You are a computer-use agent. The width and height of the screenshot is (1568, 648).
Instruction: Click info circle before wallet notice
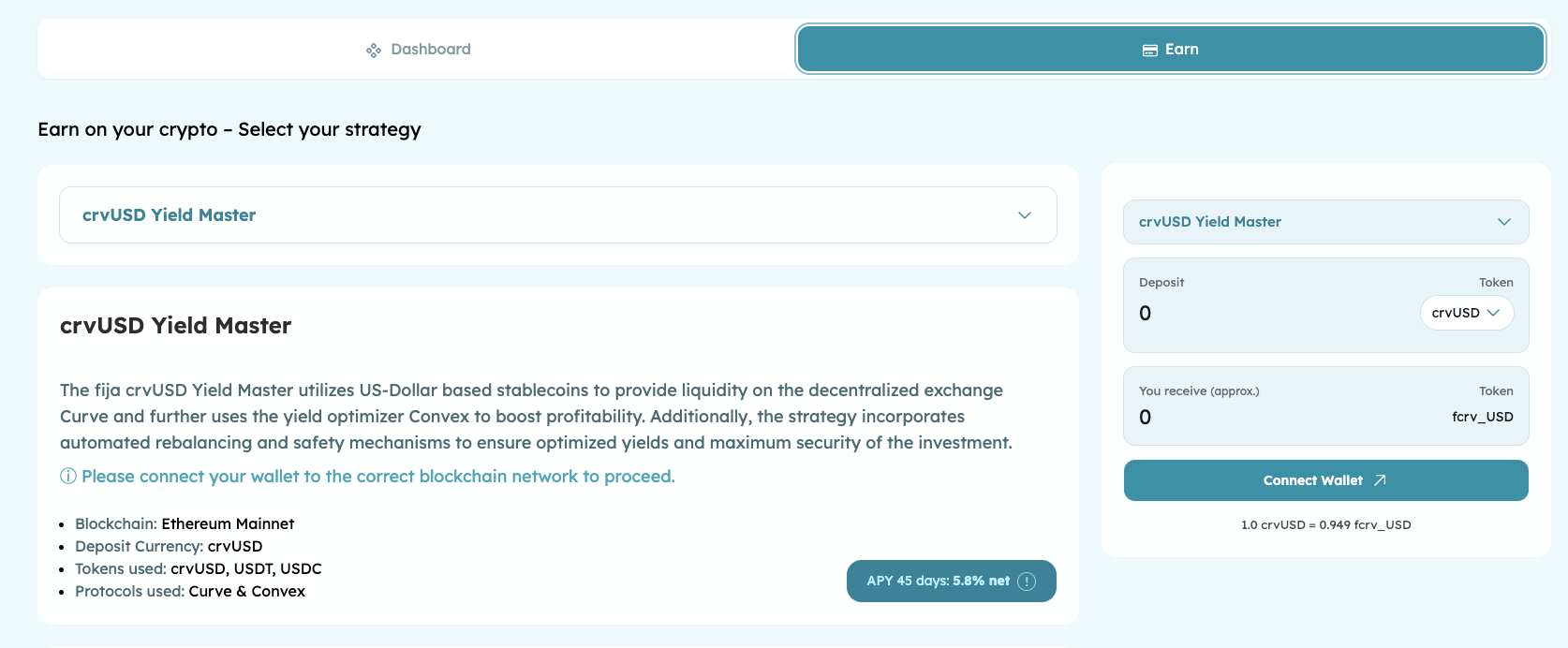[x=68, y=477]
